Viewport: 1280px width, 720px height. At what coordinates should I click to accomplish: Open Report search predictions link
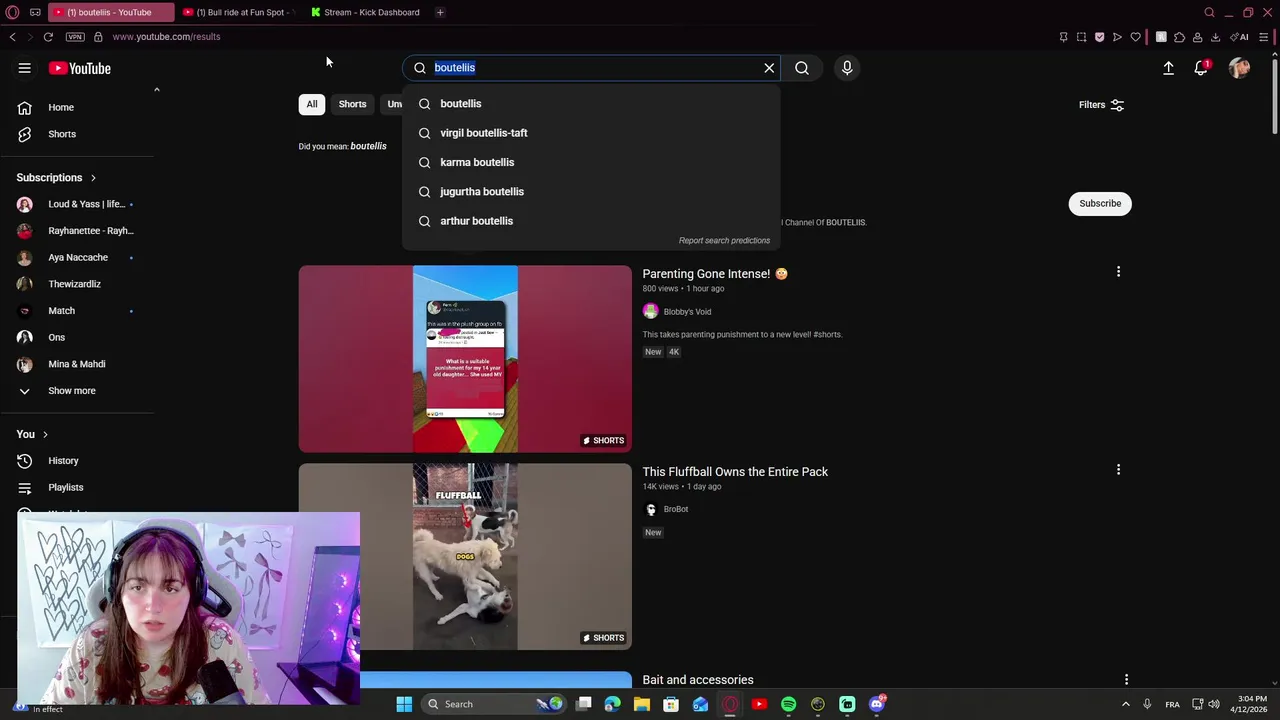coord(724,241)
